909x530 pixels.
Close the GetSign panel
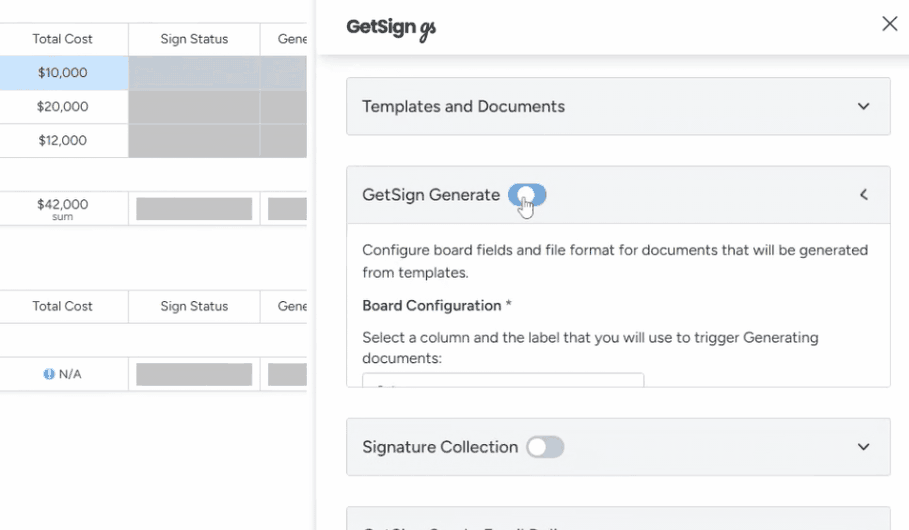pos(889,24)
